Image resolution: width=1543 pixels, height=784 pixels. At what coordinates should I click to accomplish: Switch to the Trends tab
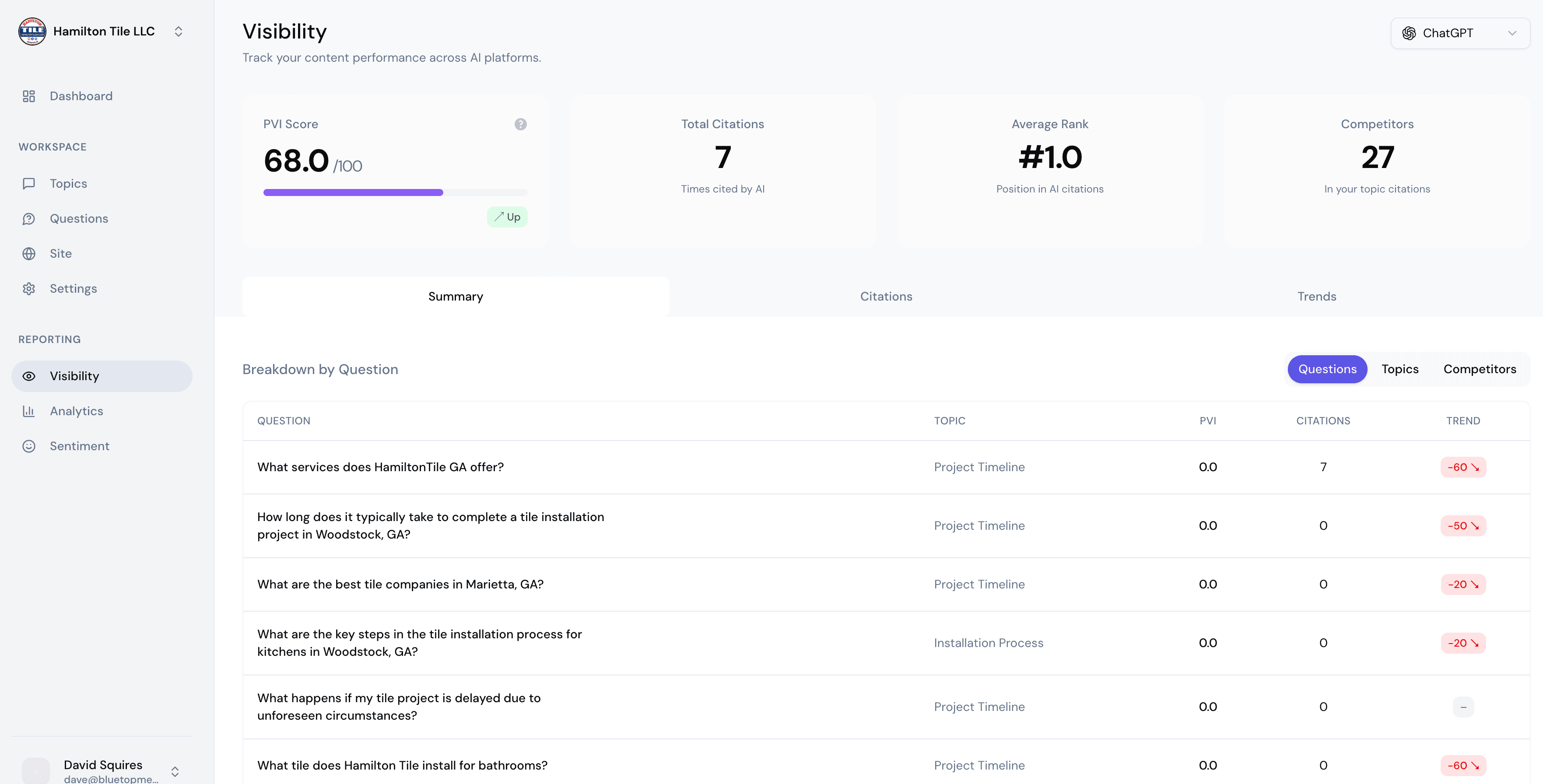point(1316,296)
